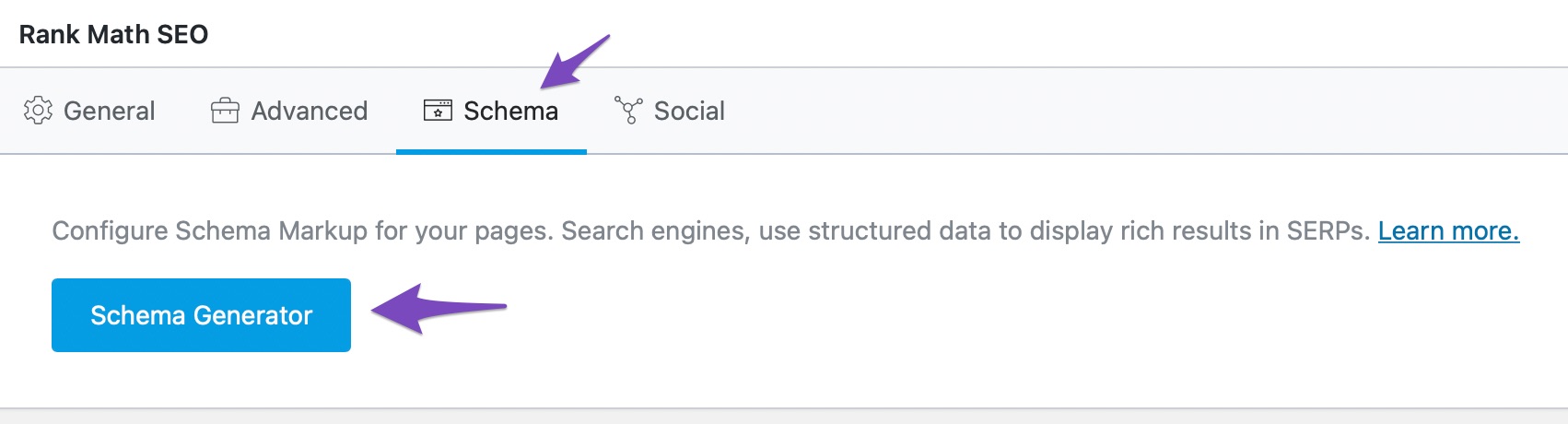
Task: Switch to the Advanced tab
Action: click(289, 111)
